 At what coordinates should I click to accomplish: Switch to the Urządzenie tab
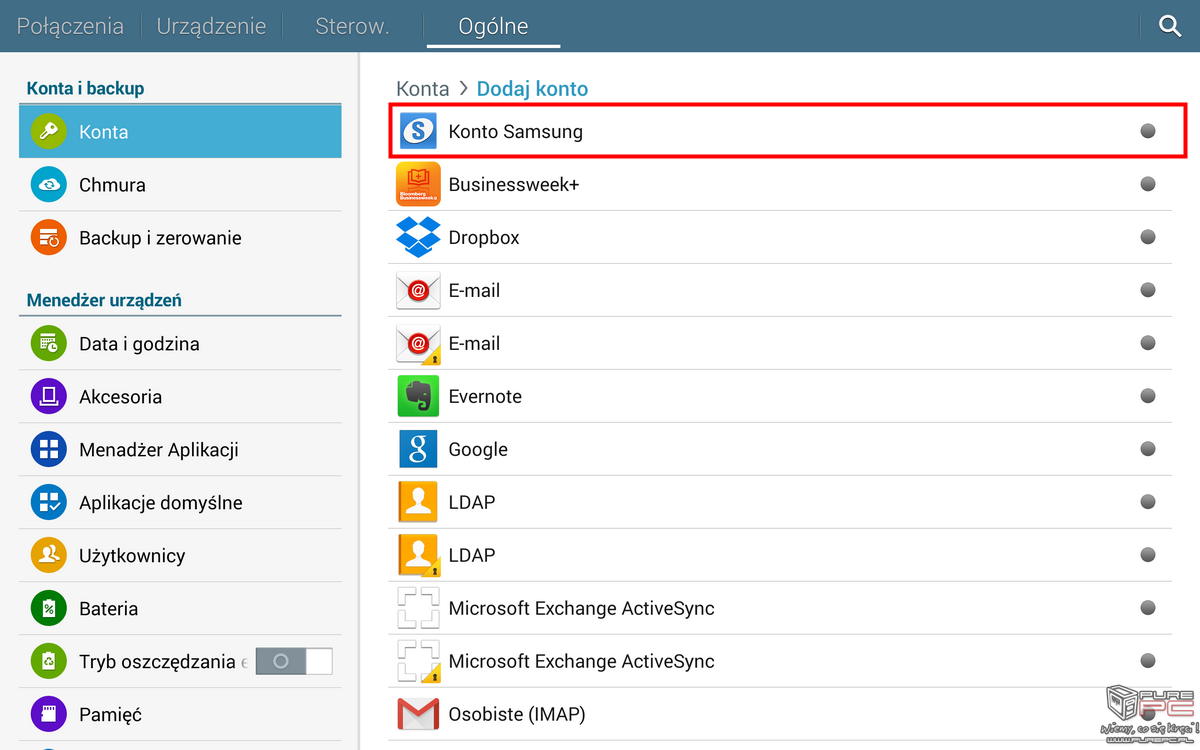point(211,27)
